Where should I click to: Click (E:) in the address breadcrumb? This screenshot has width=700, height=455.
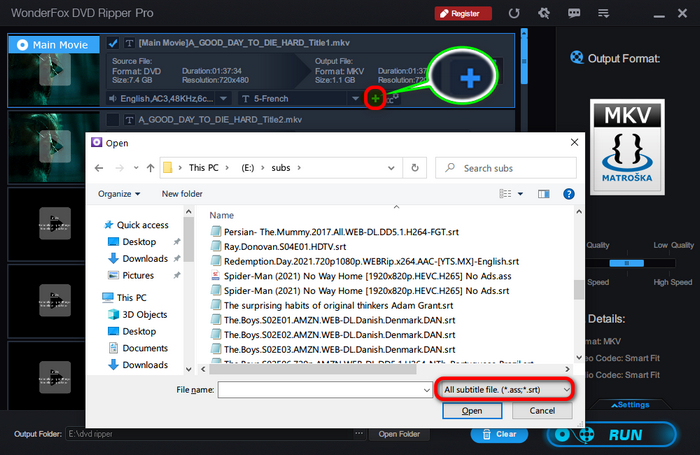(x=248, y=168)
